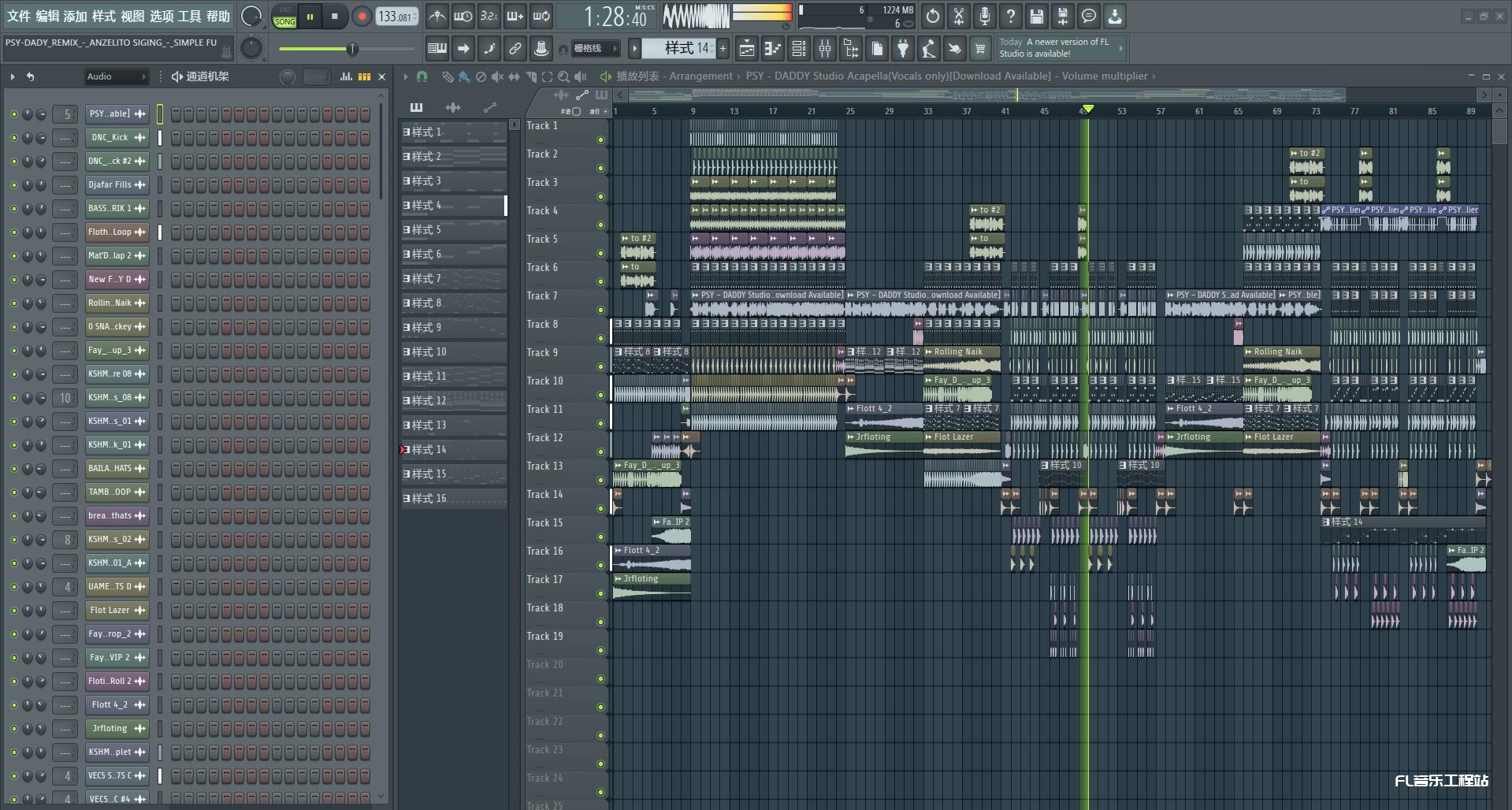Enable loop recording icon

click(541, 16)
